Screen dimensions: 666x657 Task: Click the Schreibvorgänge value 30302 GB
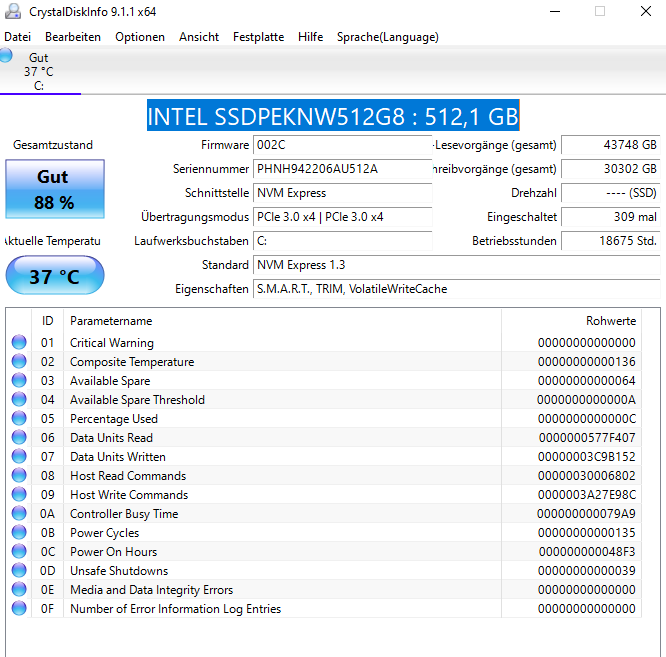point(610,169)
